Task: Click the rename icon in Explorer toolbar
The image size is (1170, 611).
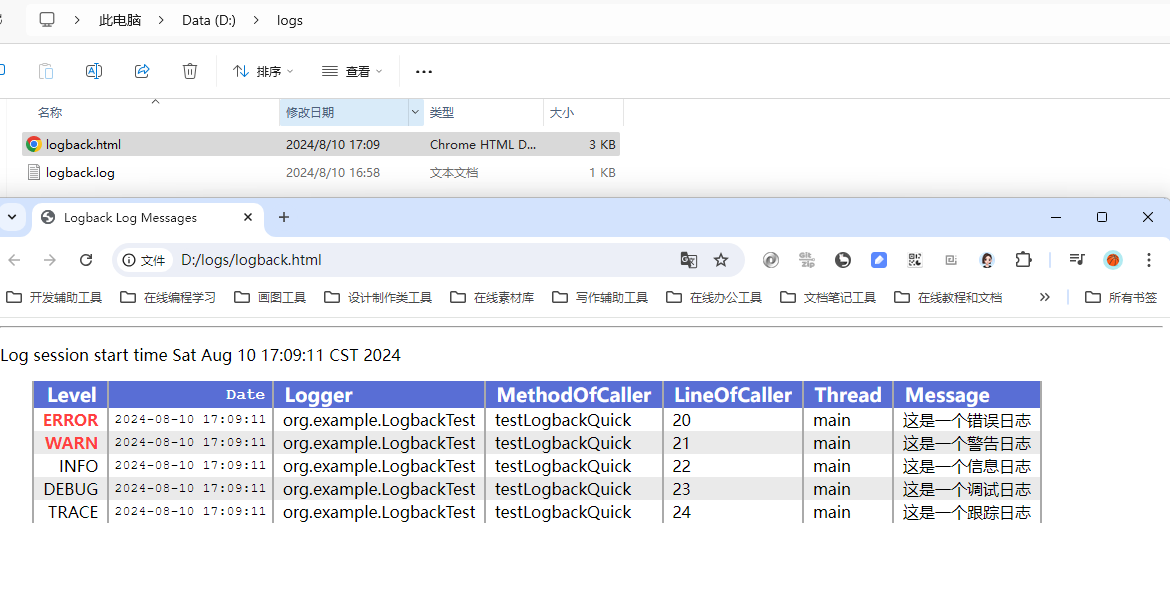Action: (x=94, y=71)
